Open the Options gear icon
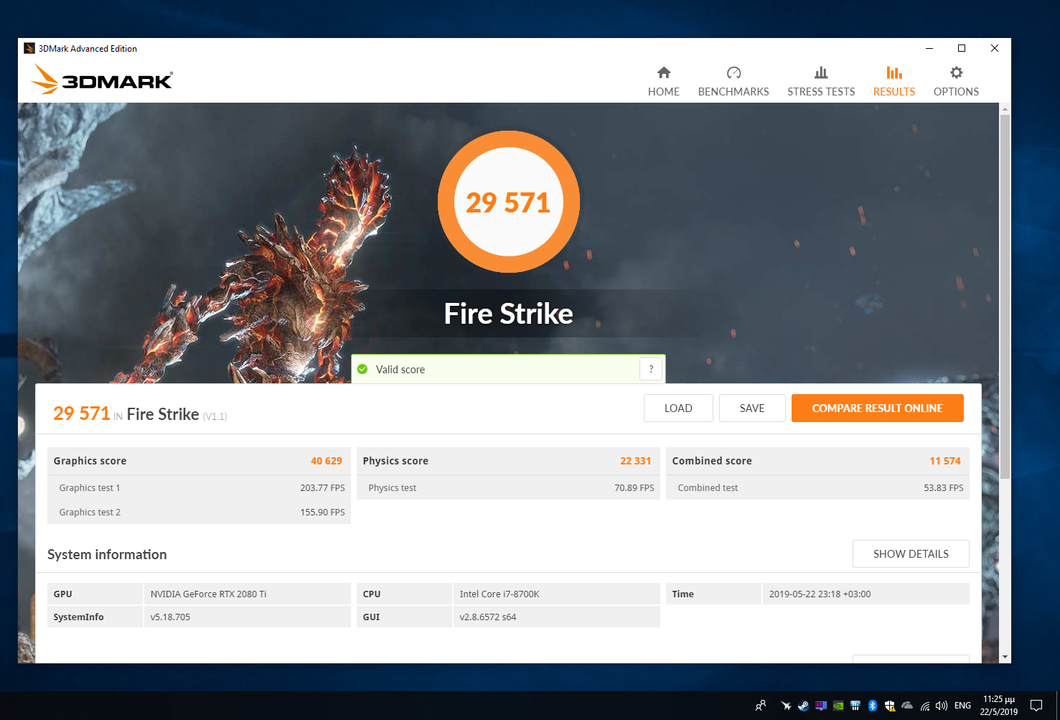 tap(956, 72)
